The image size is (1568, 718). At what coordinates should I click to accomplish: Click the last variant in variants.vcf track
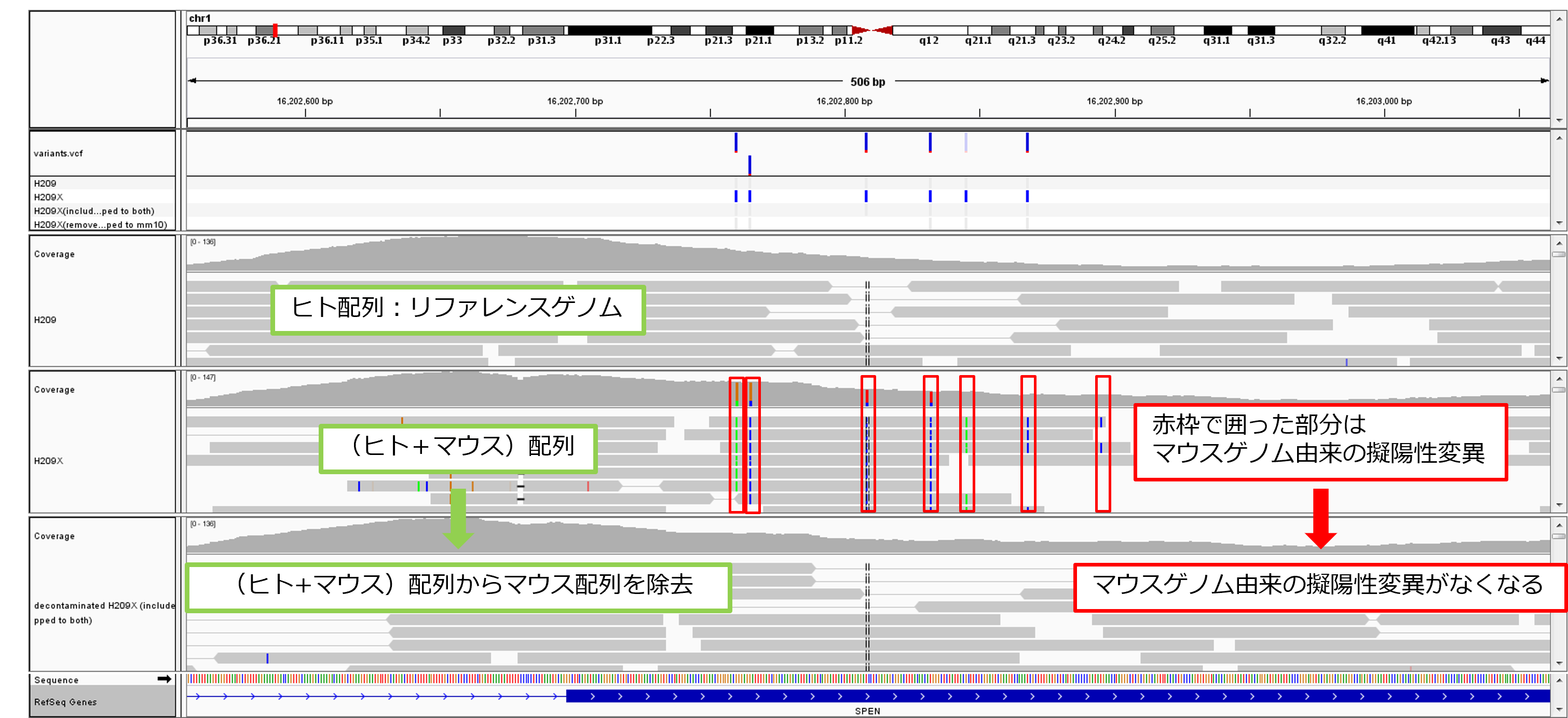pos(1028,142)
